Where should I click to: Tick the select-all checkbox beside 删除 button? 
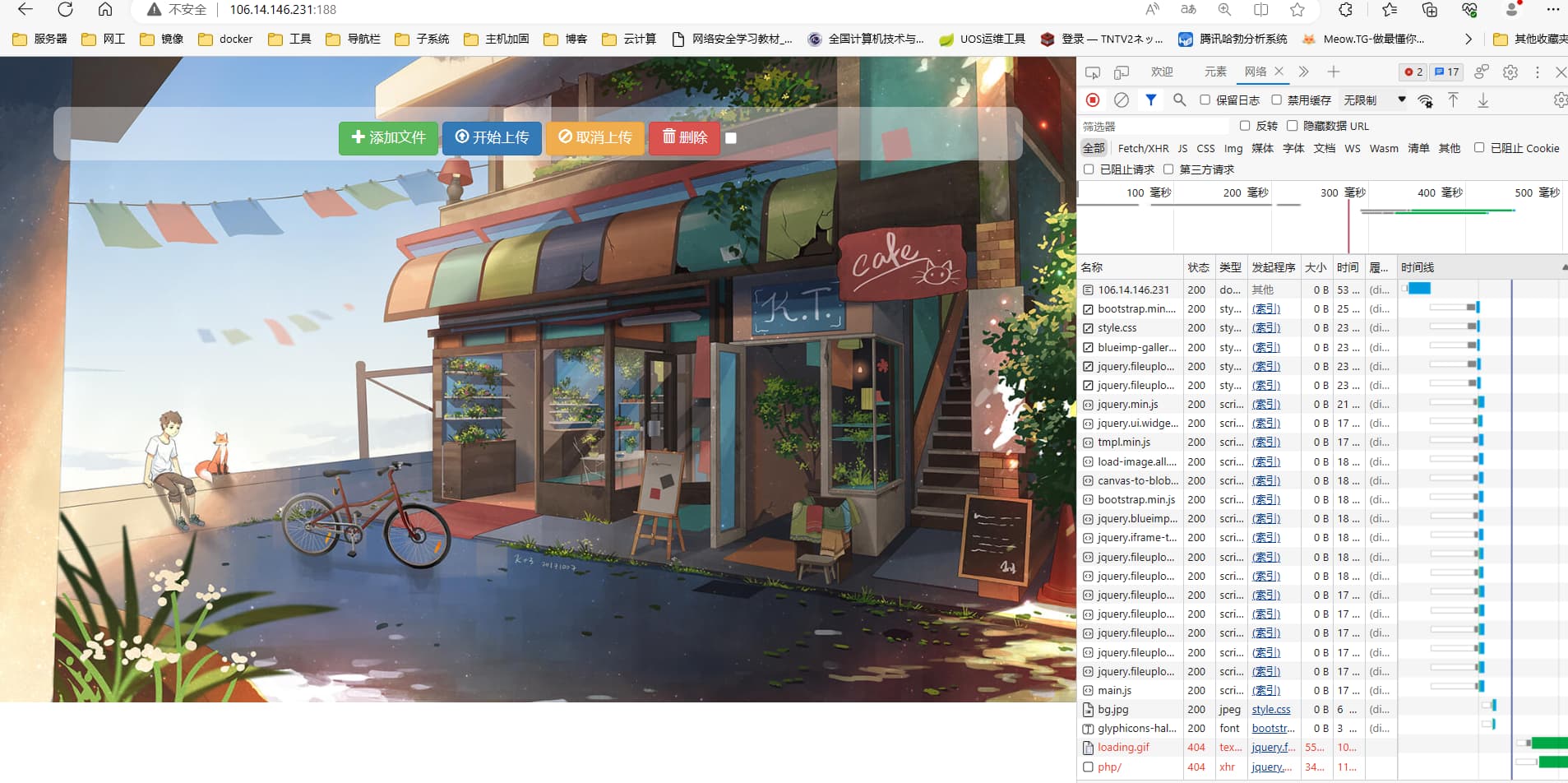(x=731, y=138)
